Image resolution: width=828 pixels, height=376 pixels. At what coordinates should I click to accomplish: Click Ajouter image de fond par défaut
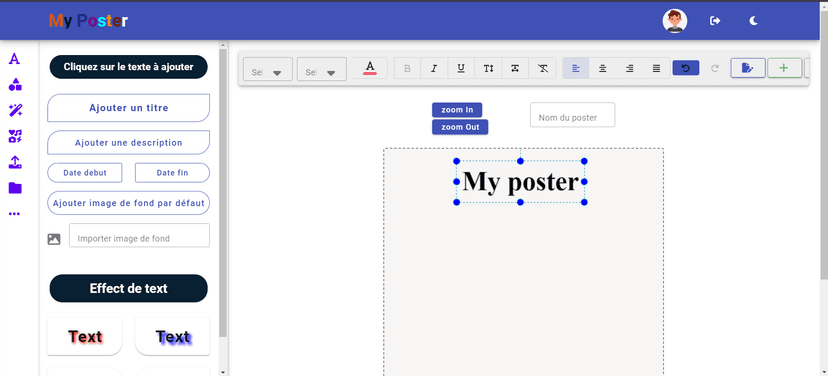(x=128, y=203)
